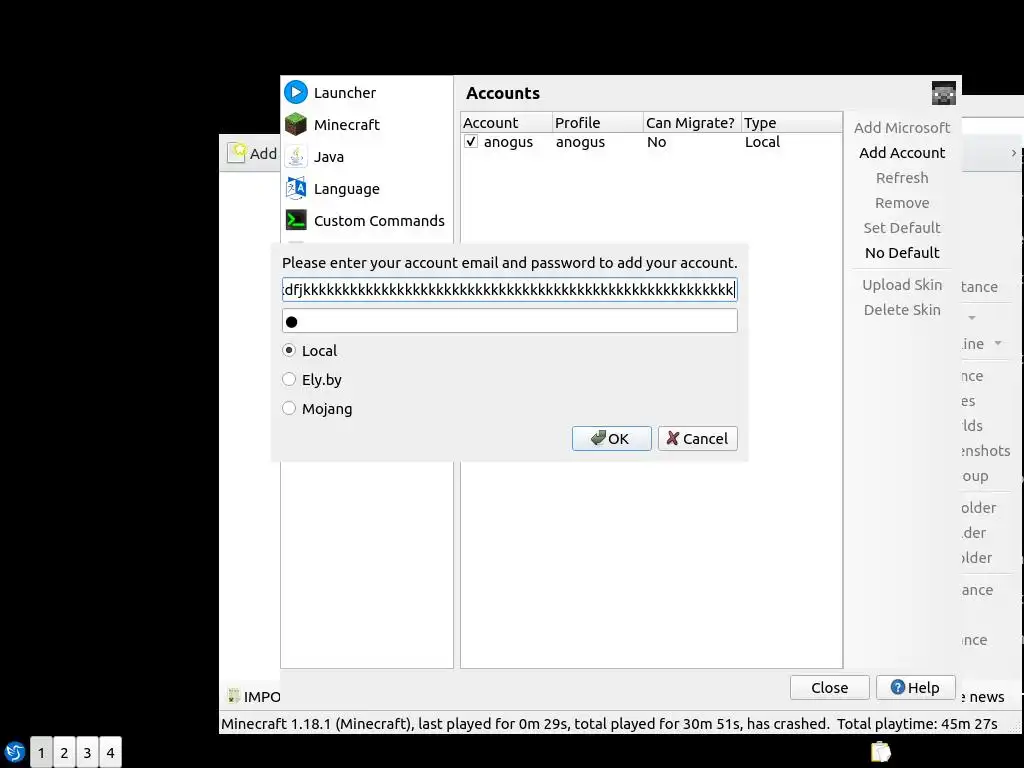Open the taskbar start menu icon
1024x768 pixels.
(x=14, y=752)
